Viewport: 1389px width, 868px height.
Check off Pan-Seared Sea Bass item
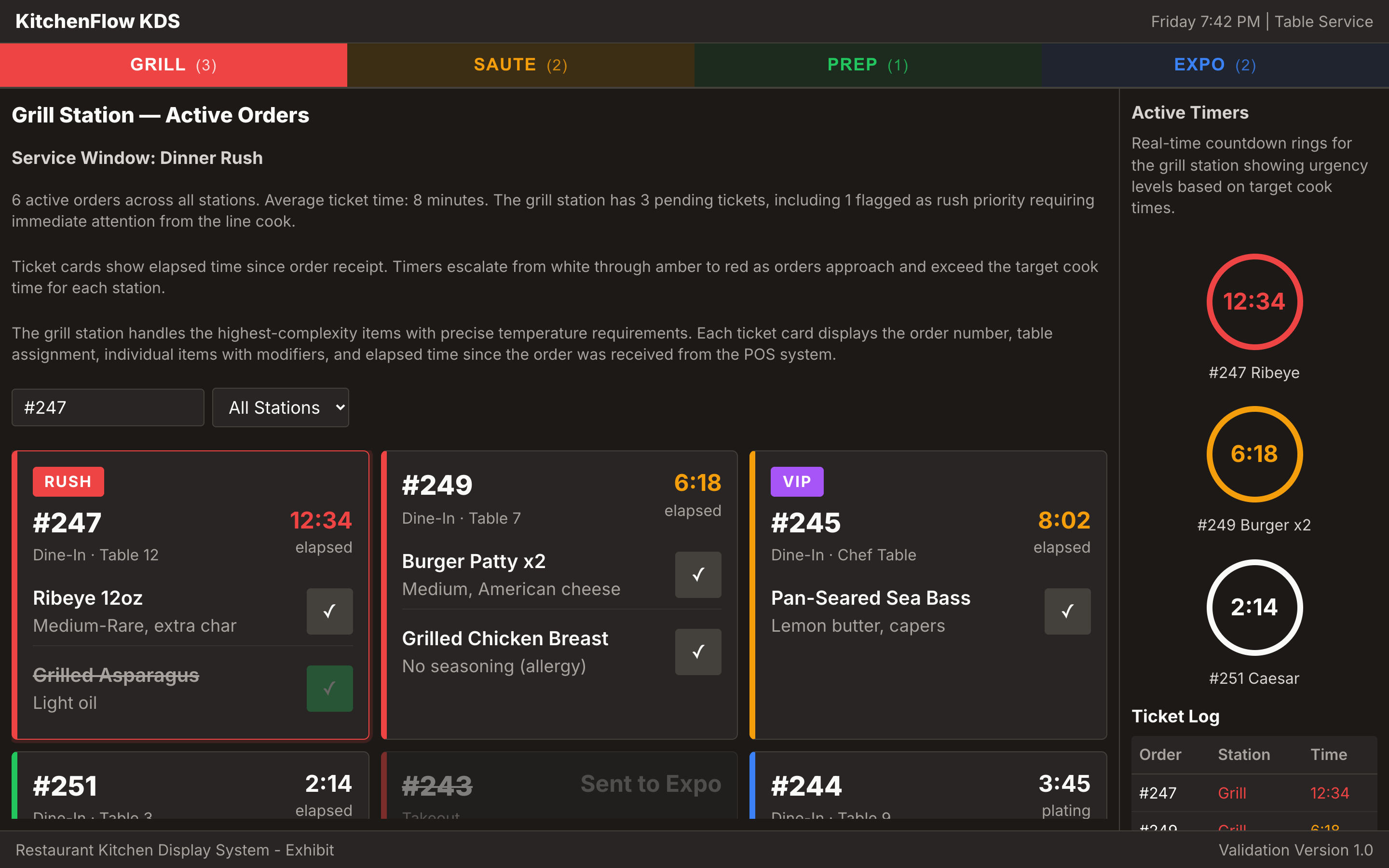click(x=1067, y=611)
